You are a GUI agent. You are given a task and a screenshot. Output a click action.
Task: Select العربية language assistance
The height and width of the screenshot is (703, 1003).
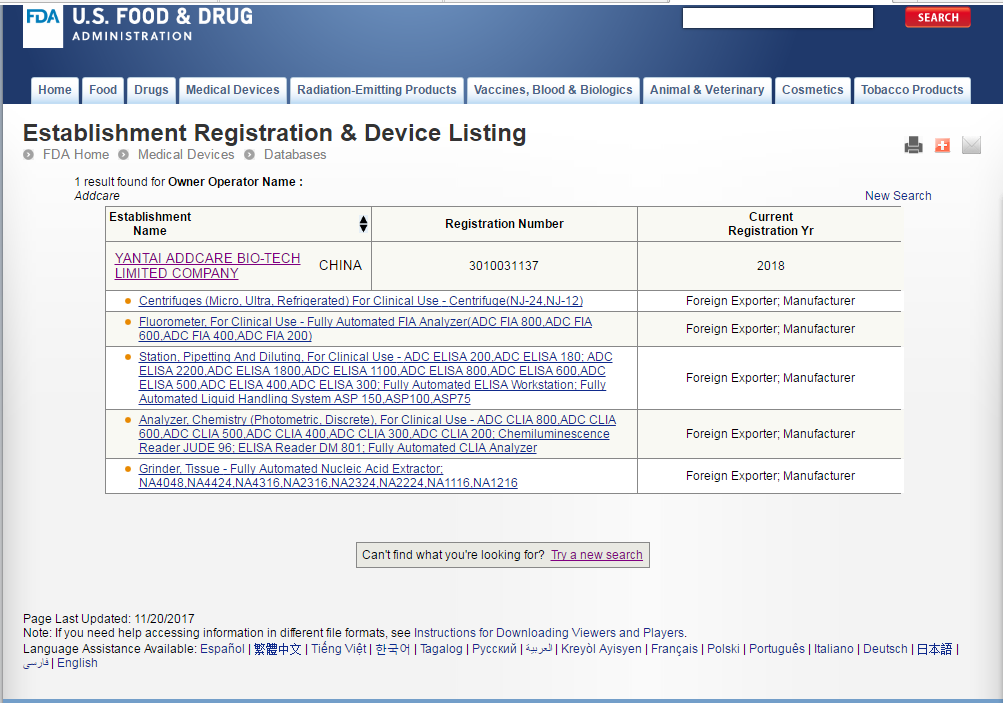[x=539, y=649]
